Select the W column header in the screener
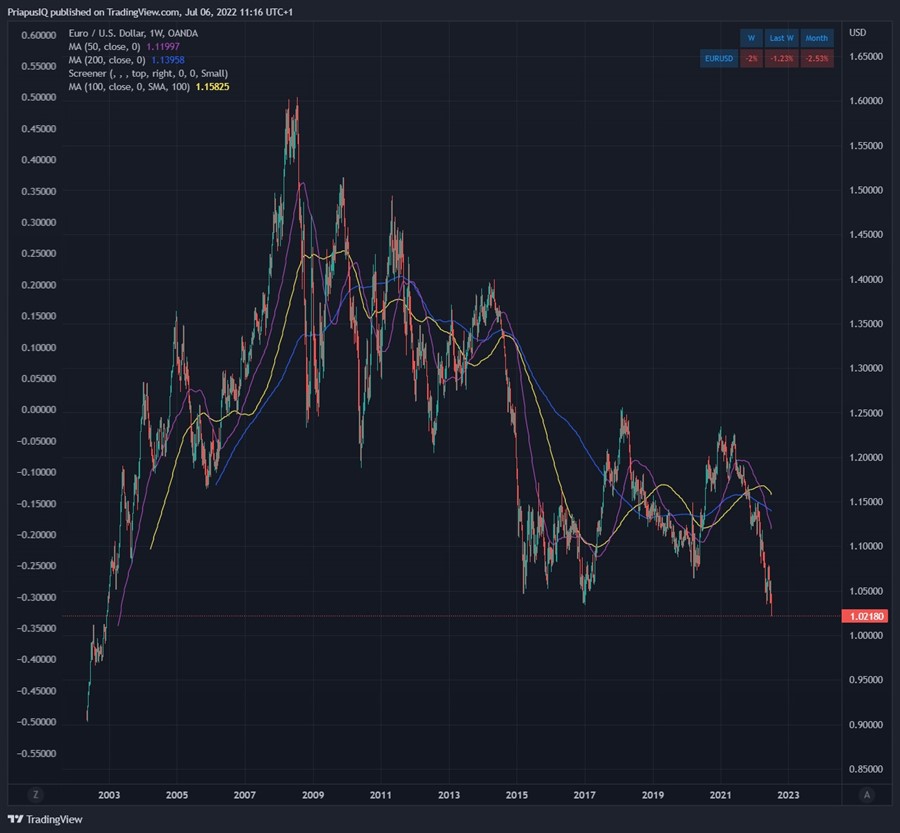The height and width of the screenshot is (833, 900). tap(751, 37)
